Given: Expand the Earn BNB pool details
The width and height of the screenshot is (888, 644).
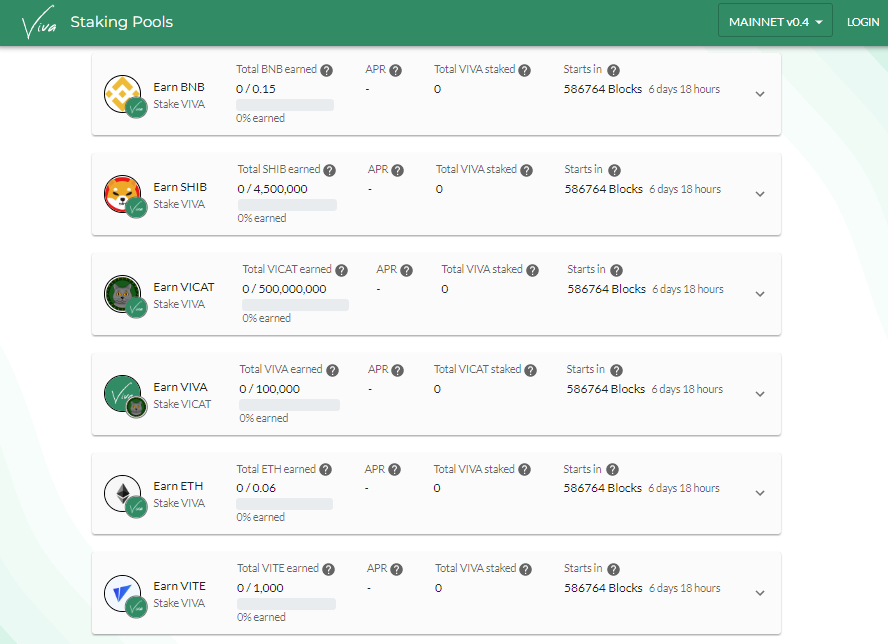Looking at the screenshot, I should [760, 93].
